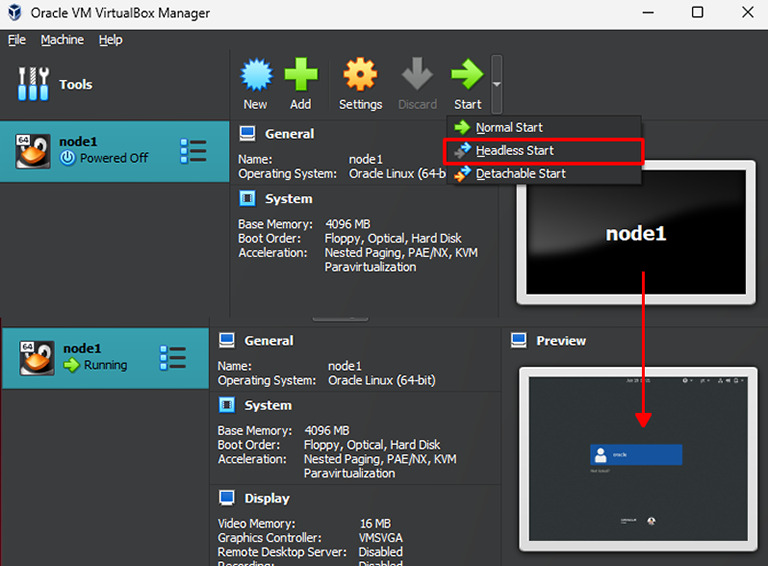Select the powered off node1 penguin icon

tap(33, 151)
